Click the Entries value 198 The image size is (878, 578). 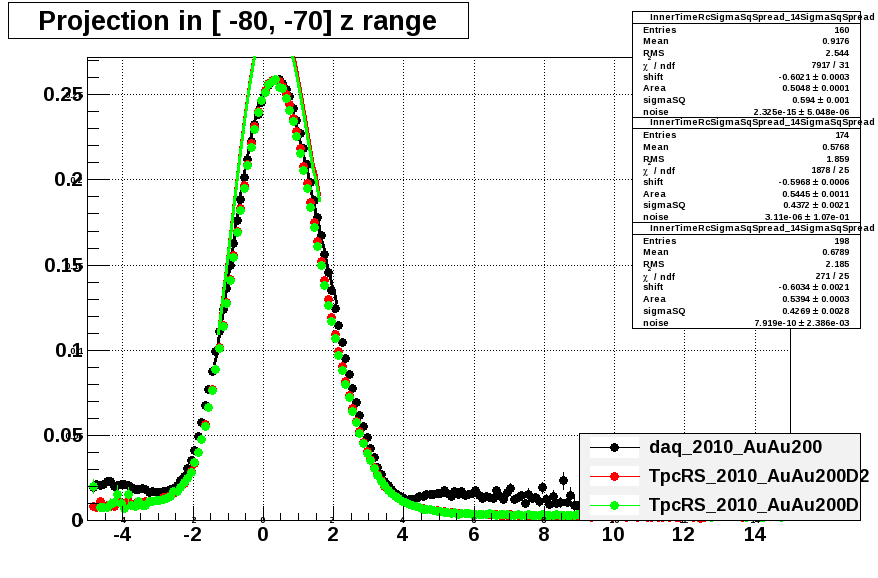(x=842, y=241)
